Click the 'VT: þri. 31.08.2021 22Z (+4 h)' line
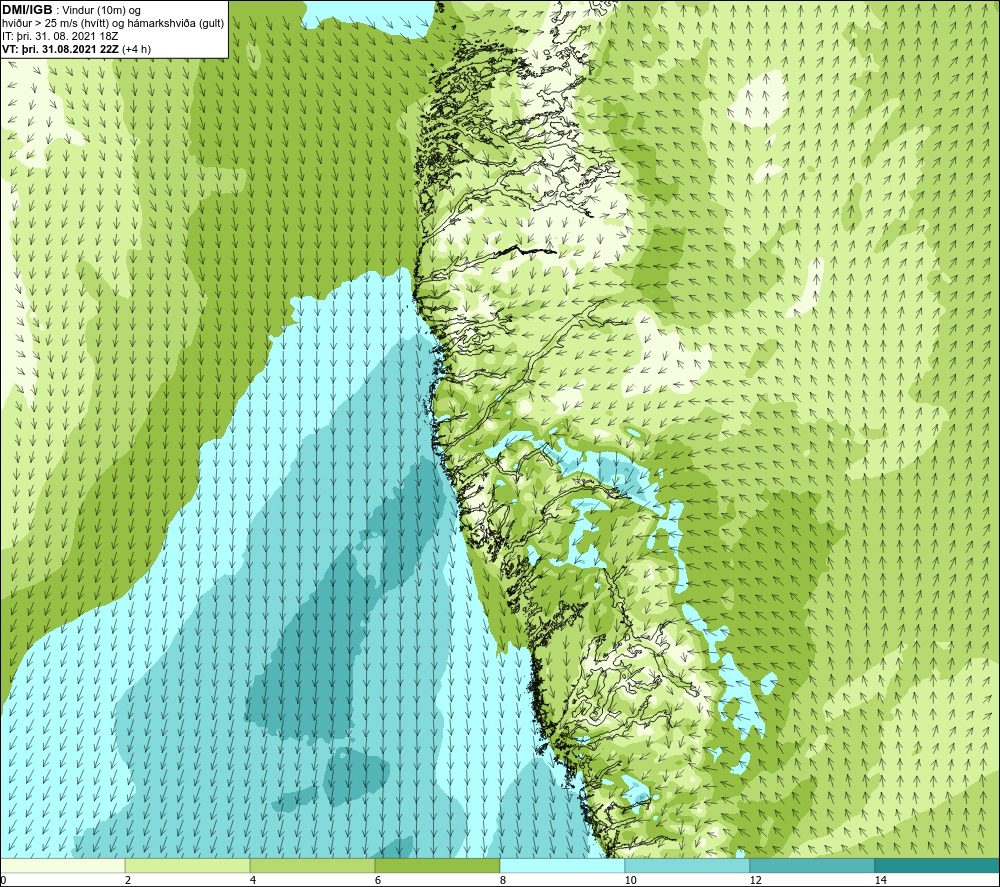Image resolution: width=1000 pixels, height=887 pixels. pos(77,49)
